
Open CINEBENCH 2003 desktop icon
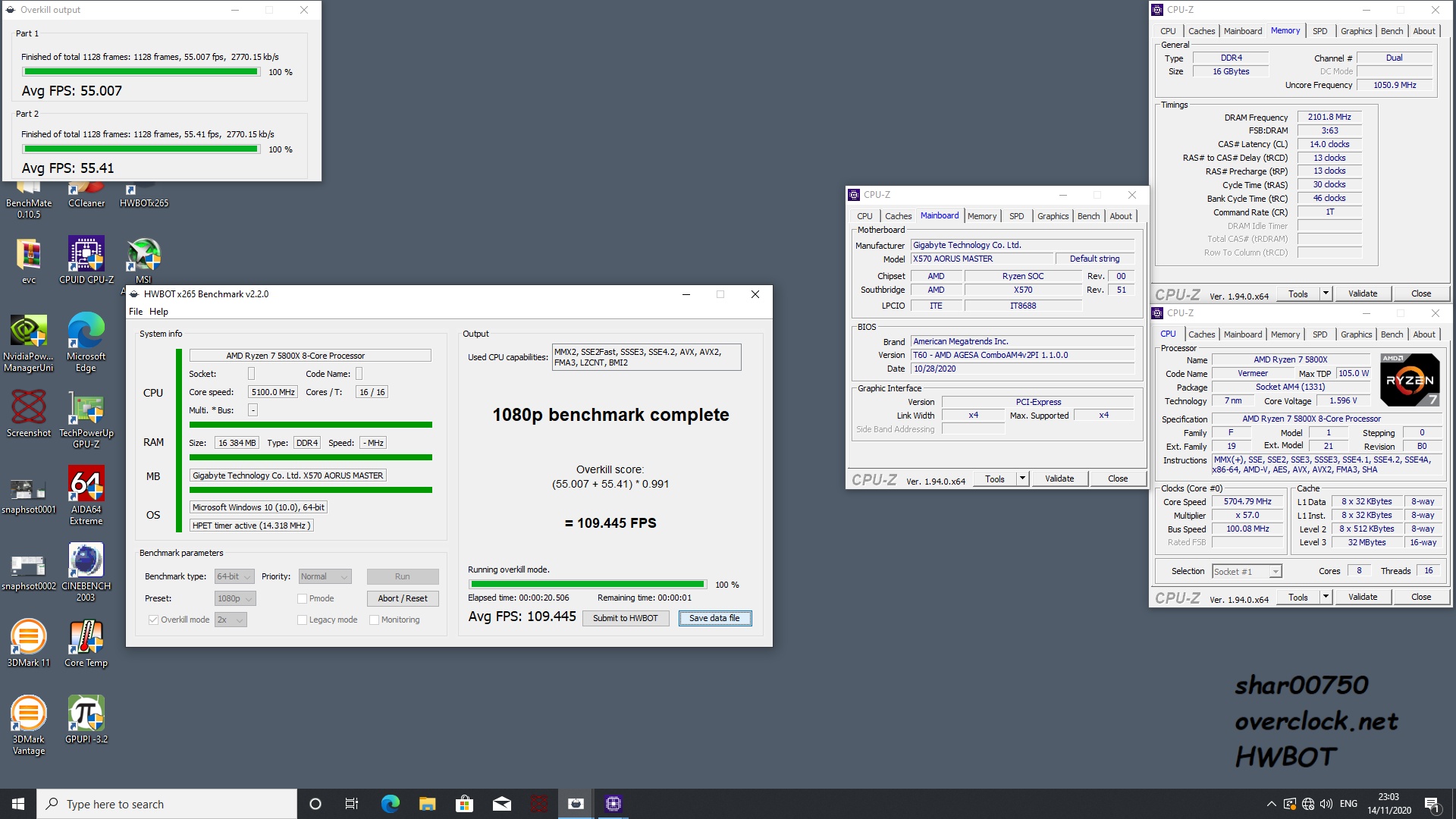tap(86, 573)
